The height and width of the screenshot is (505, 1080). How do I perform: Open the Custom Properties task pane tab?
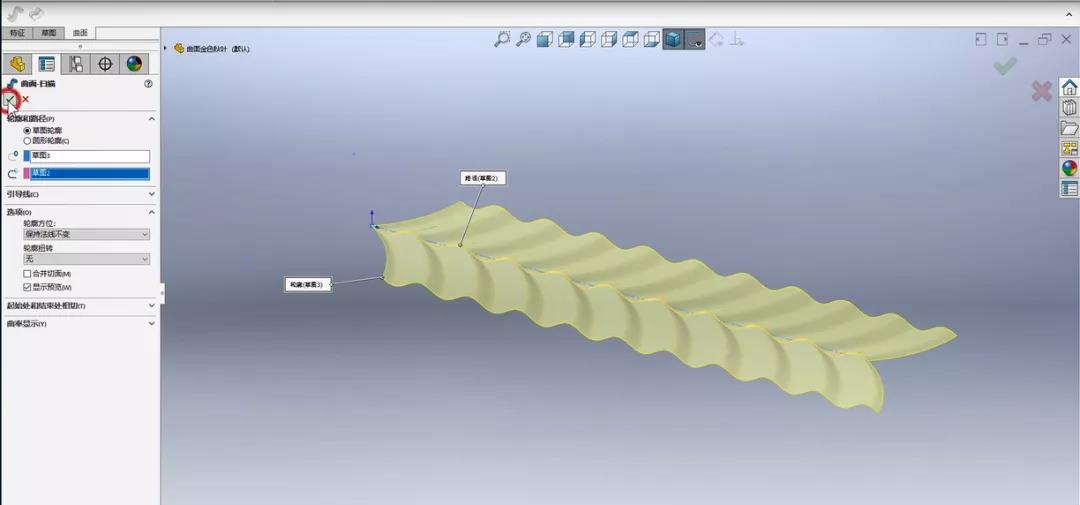pos(1070,188)
